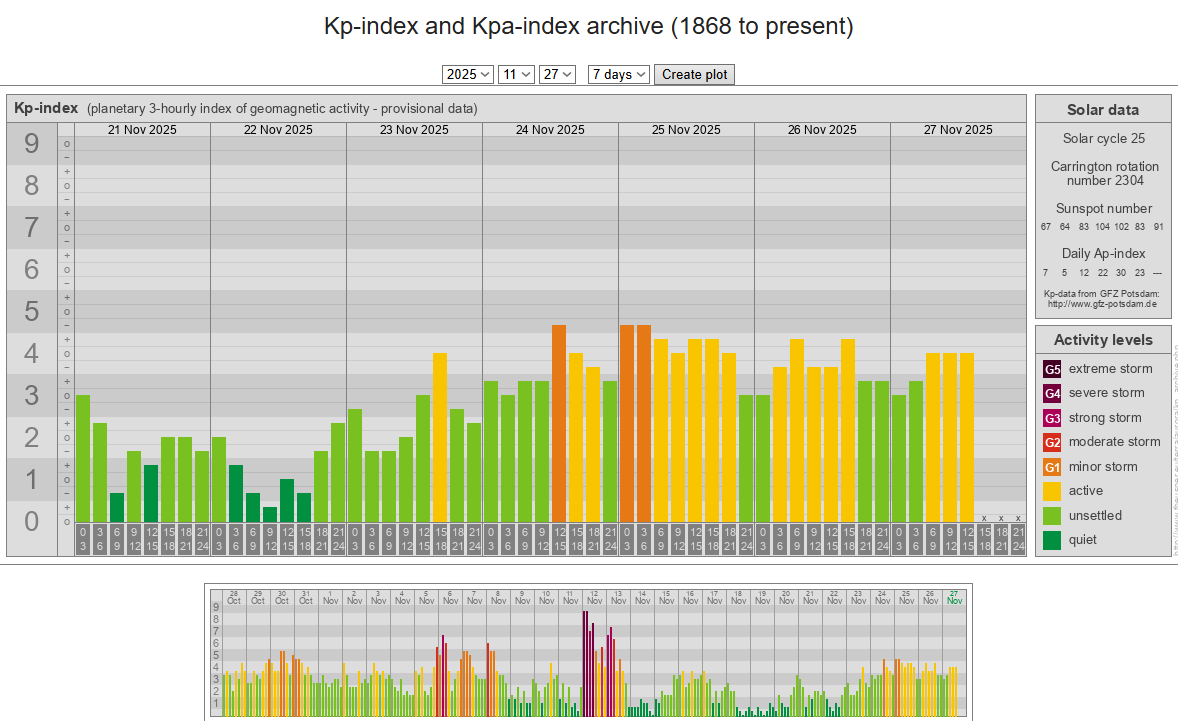
Task: Click the G4 severe storm legend badge
Action: click(x=1052, y=393)
